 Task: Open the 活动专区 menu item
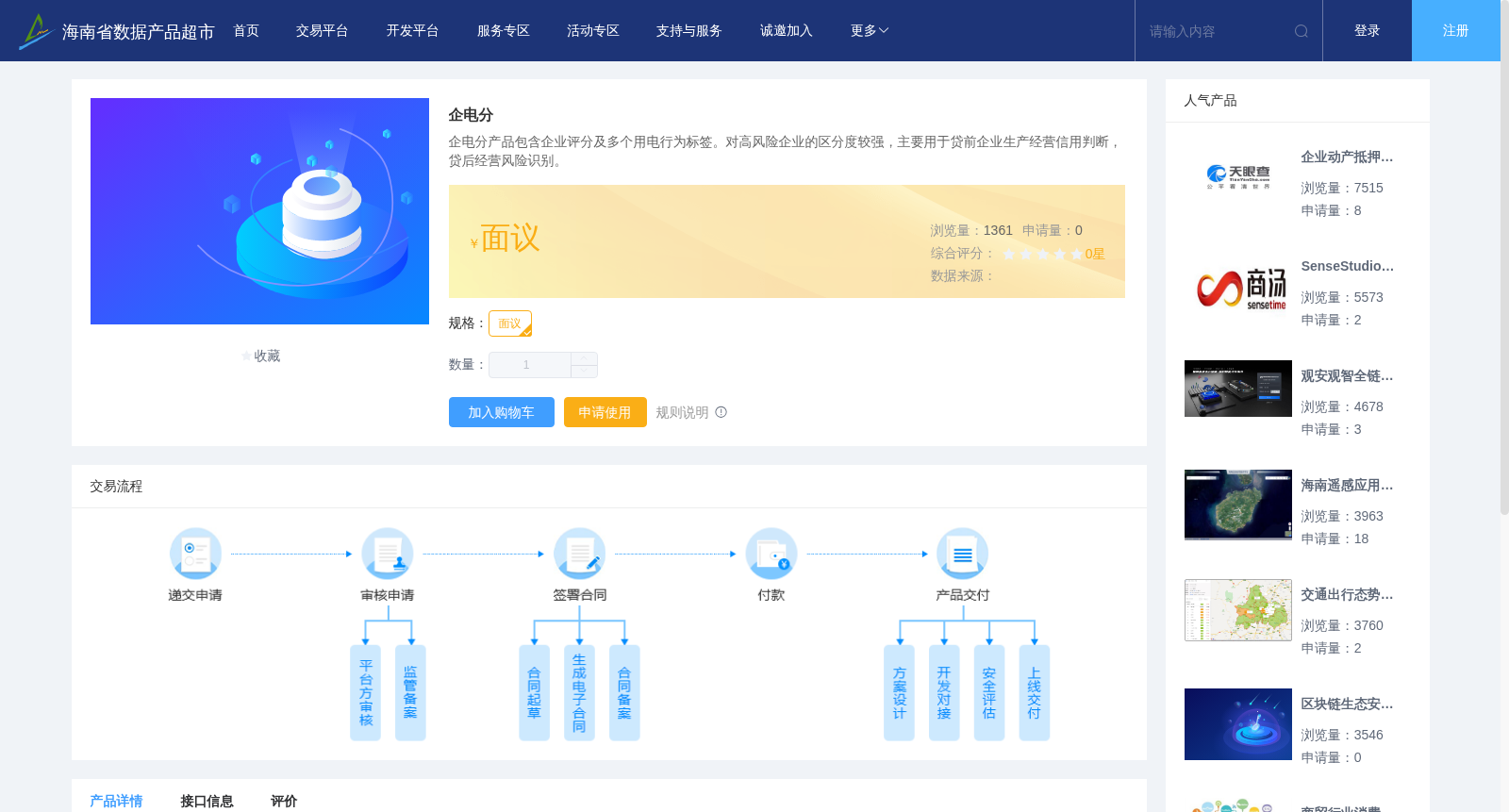(593, 31)
